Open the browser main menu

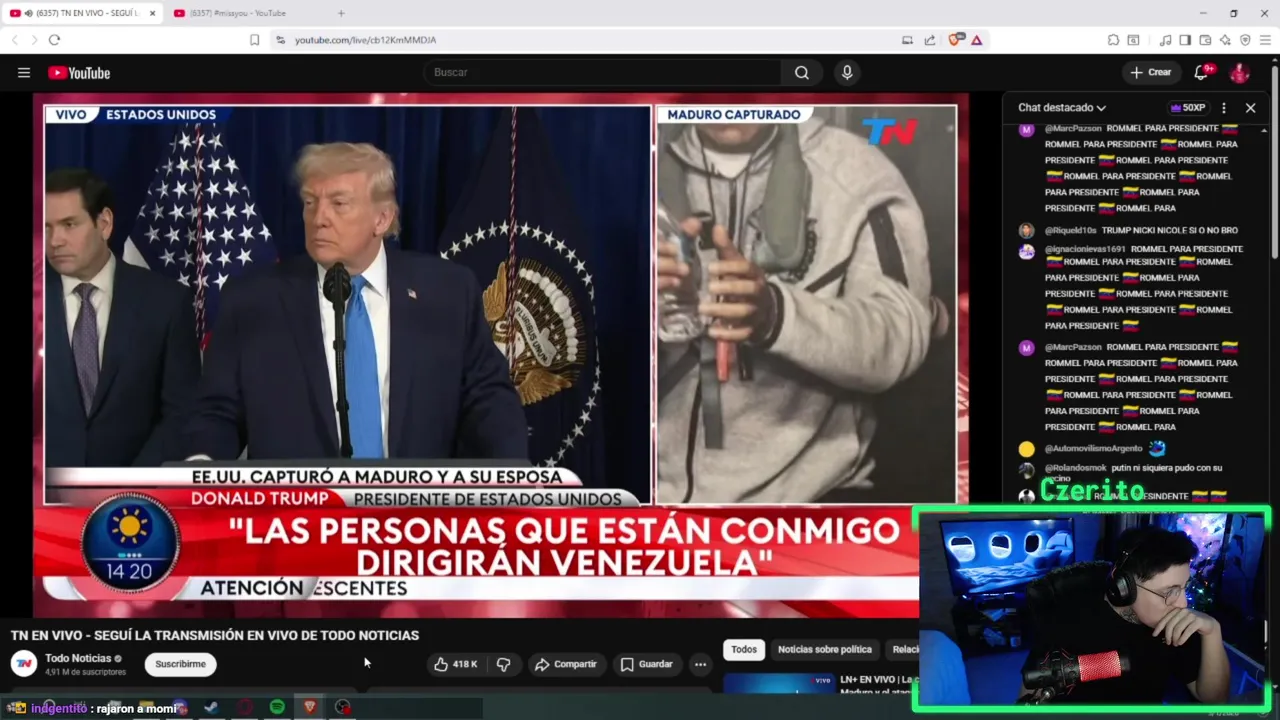1265,40
